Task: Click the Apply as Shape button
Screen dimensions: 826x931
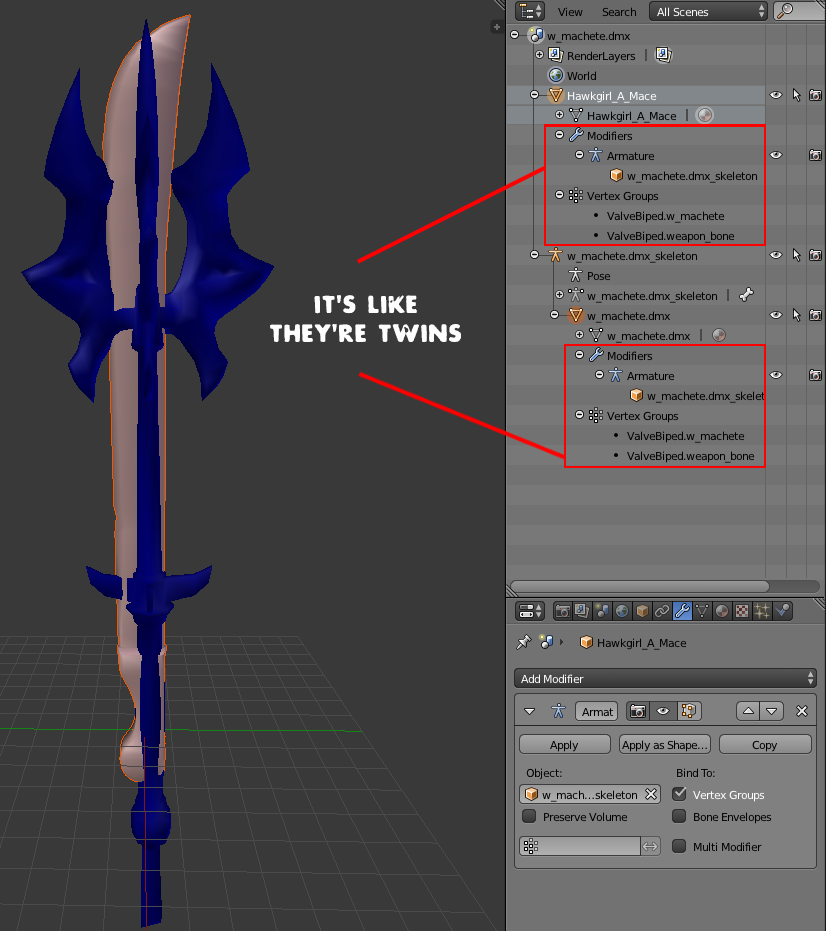Action: coord(665,745)
